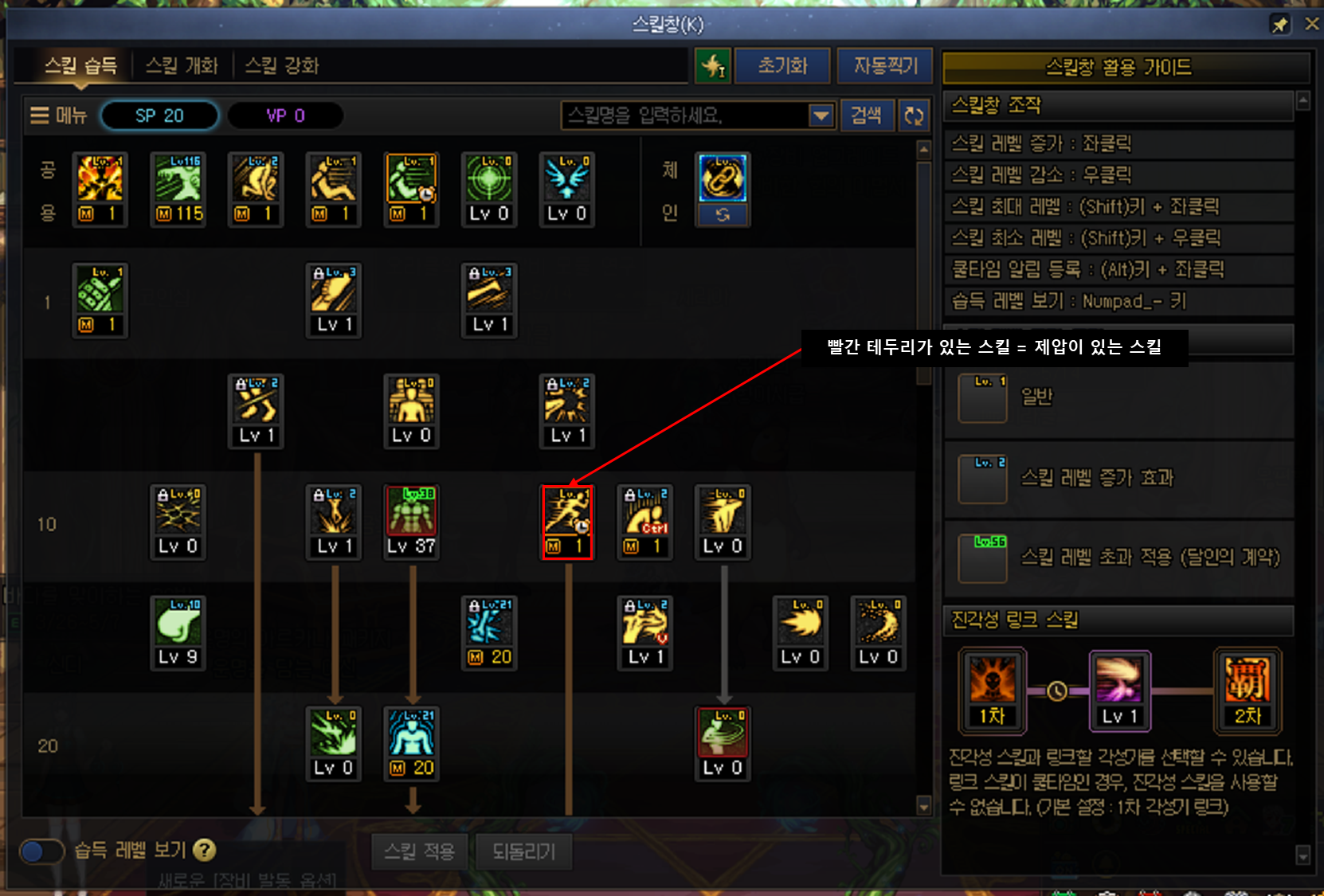Select the Lv 37 muscular body skill
The image size is (1324, 896).
click(x=411, y=522)
